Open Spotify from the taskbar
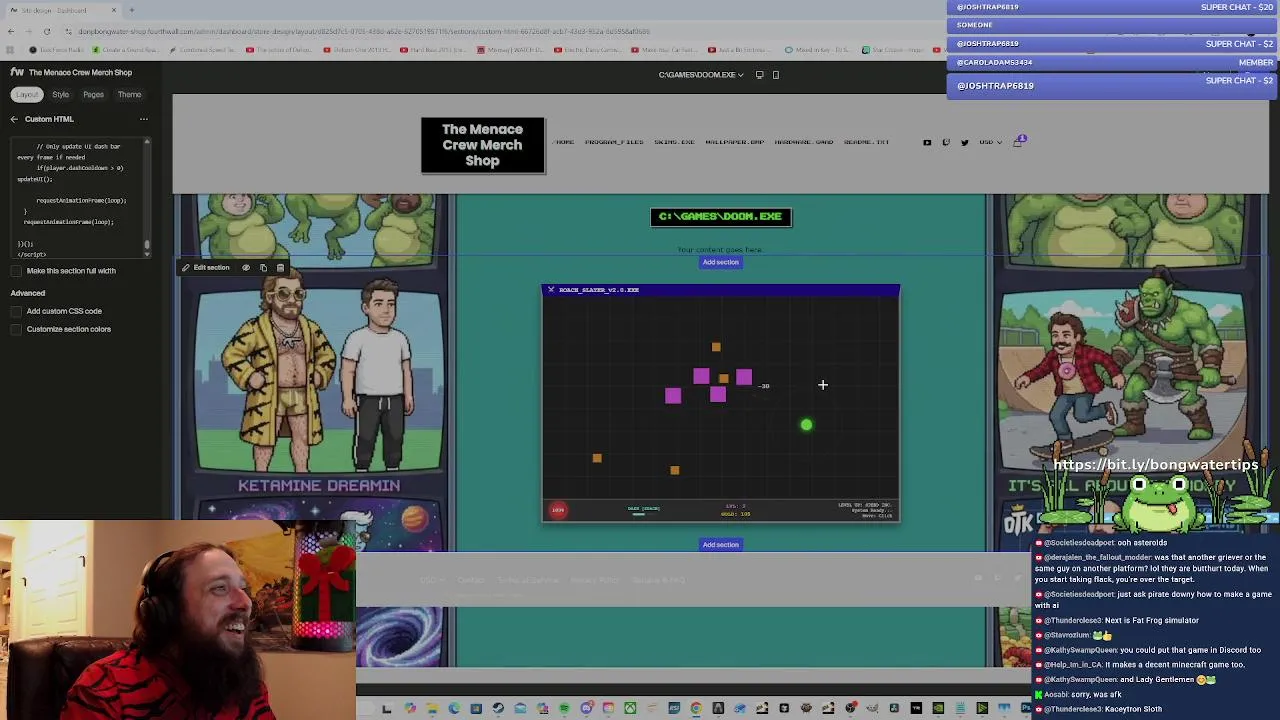This screenshot has width=1280, height=720. [x=564, y=708]
